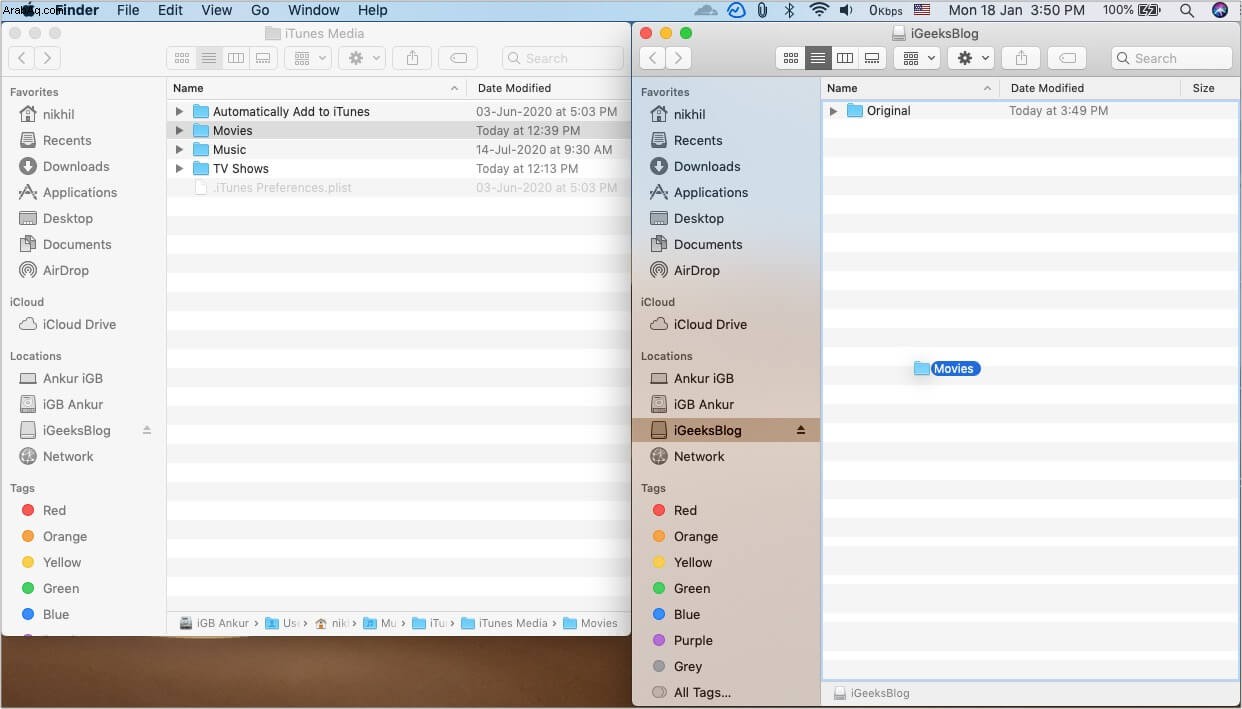Switch iTunes Media window to column view
The image size is (1242, 709).
236,58
